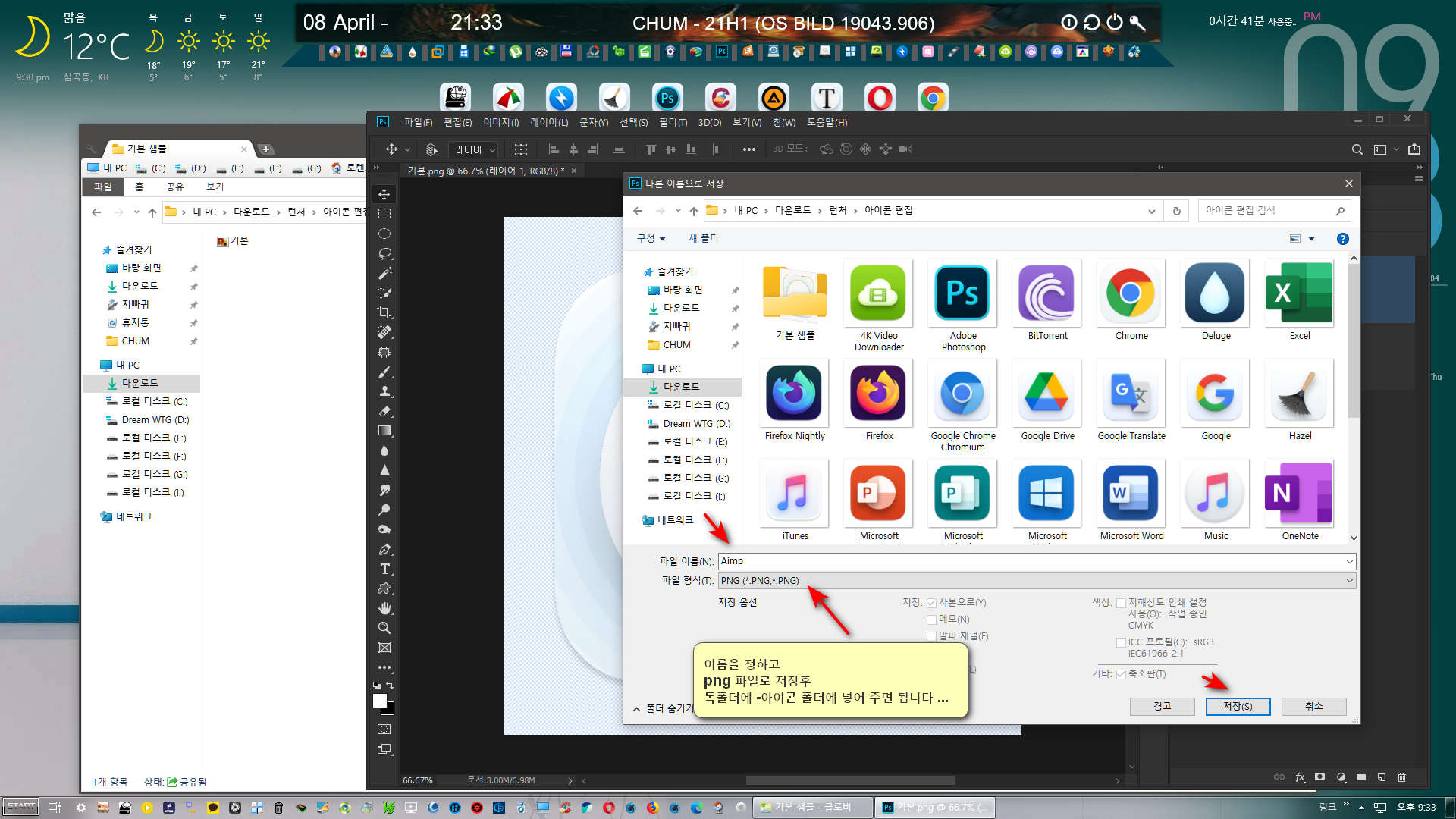Open the 파일 형식 PNG dropdown
Screen dimensions: 1456x819
click(x=1037, y=581)
